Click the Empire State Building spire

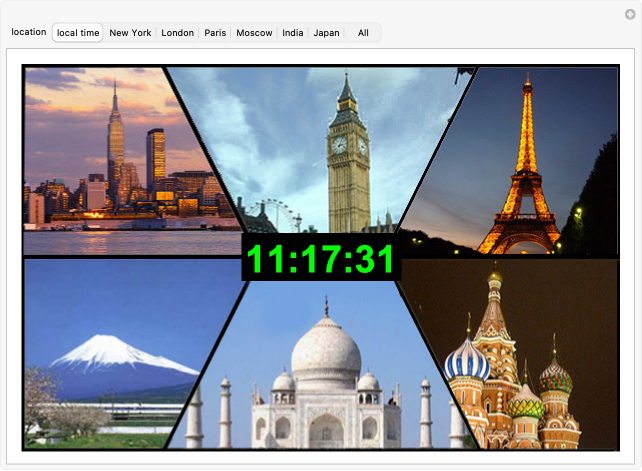point(115,100)
